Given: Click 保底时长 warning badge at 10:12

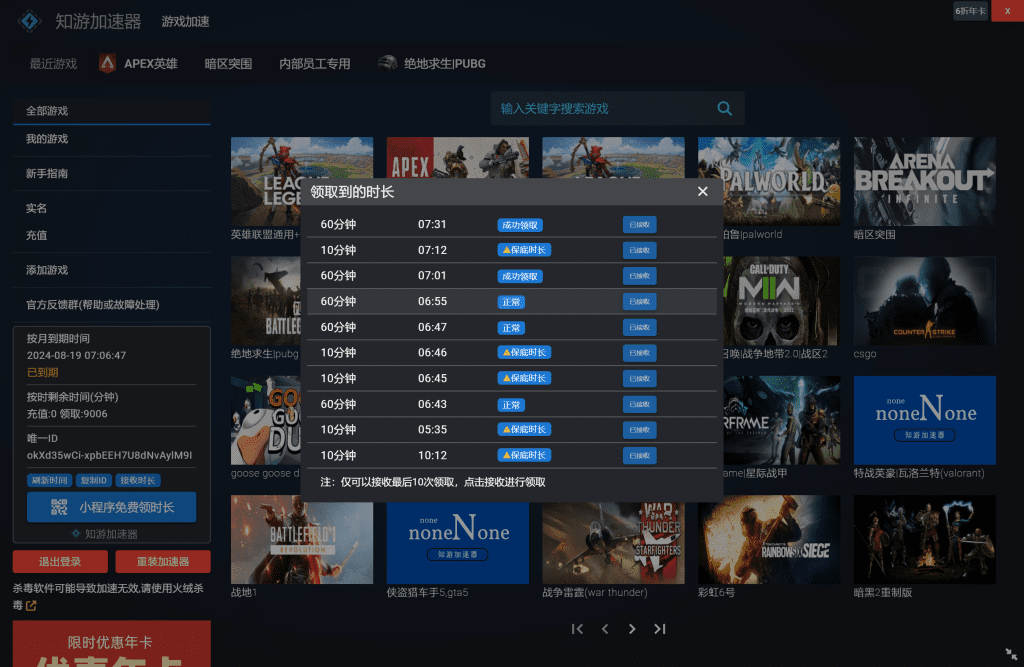Looking at the screenshot, I should click(x=524, y=455).
